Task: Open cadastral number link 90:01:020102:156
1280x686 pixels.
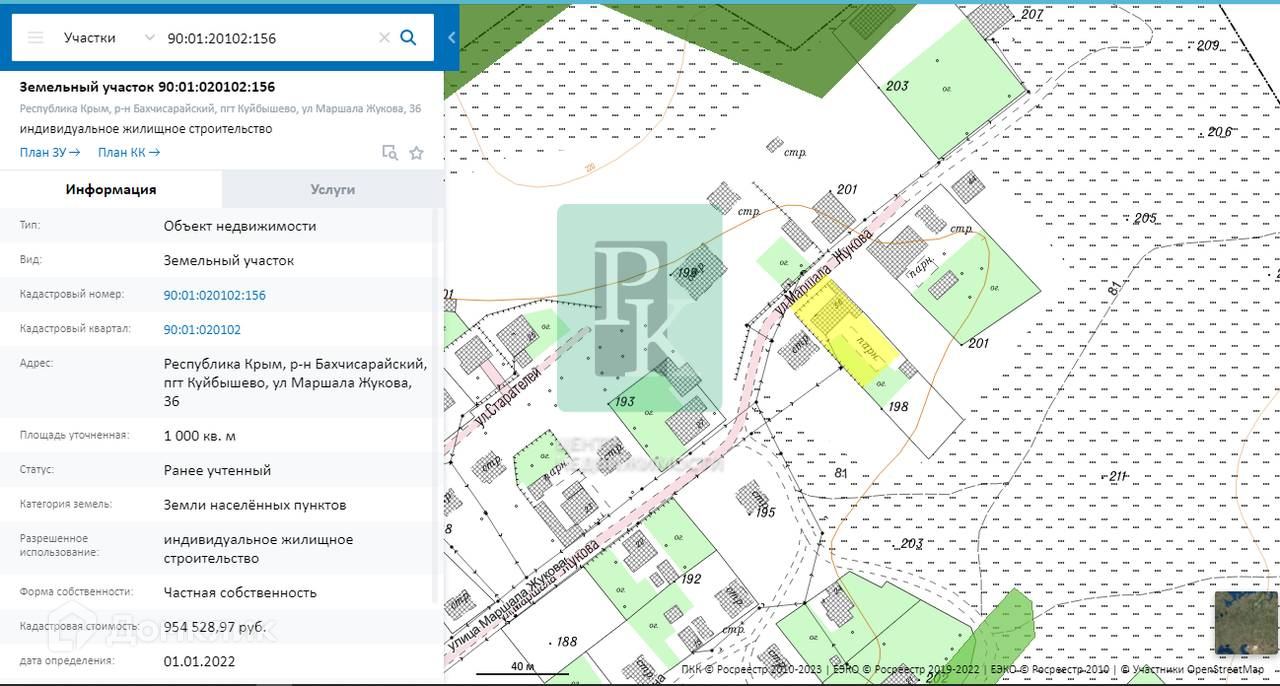Action: tap(215, 295)
